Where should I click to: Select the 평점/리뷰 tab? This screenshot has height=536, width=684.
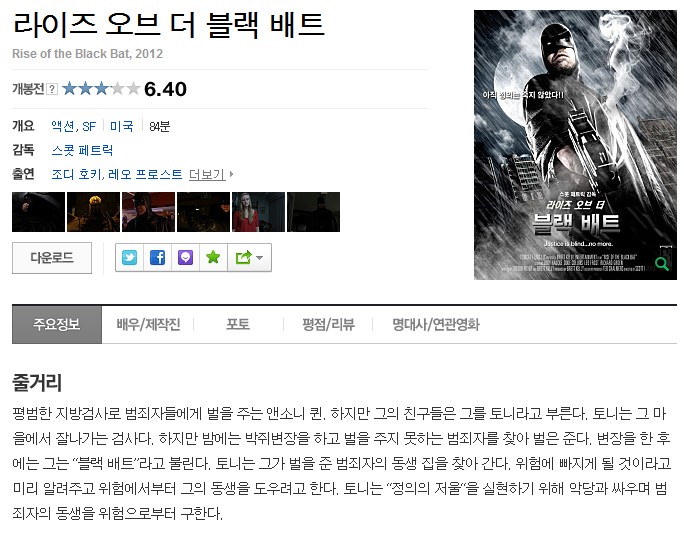coord(328,324)
